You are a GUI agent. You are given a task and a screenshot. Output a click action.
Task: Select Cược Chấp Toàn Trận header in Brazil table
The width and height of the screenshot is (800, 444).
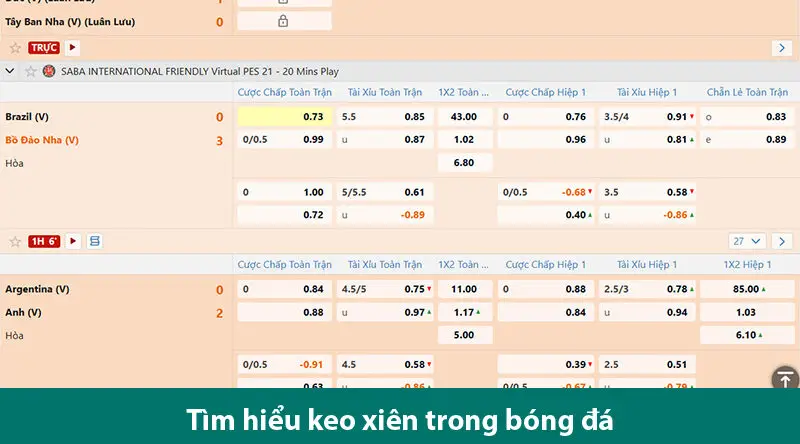(285, 92)
